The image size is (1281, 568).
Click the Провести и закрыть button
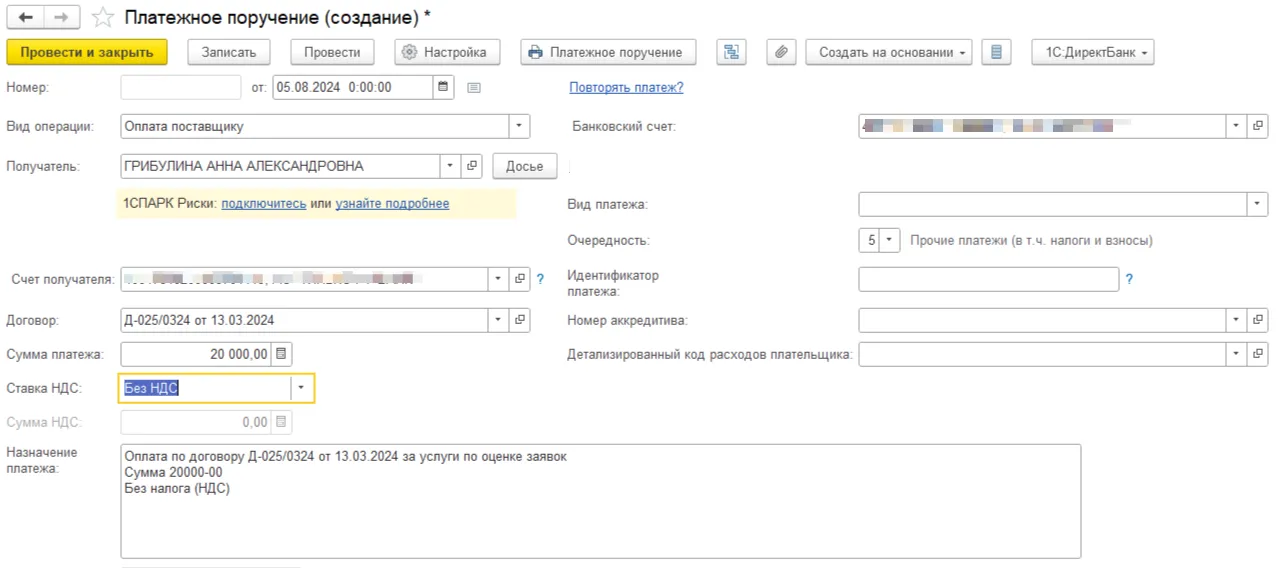click(86, 52)
